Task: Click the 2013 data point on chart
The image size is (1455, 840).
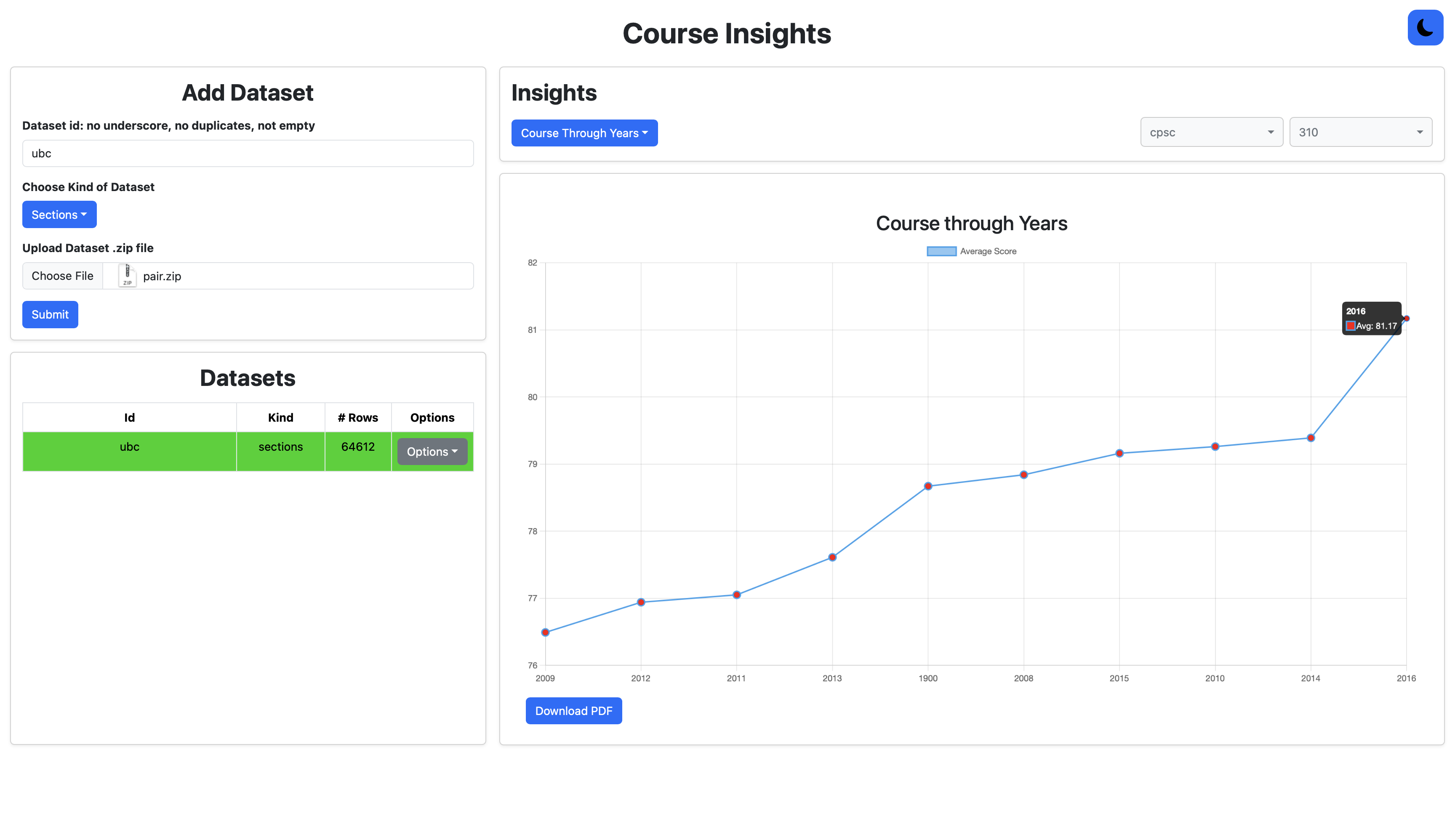Action: coord(831,557)
